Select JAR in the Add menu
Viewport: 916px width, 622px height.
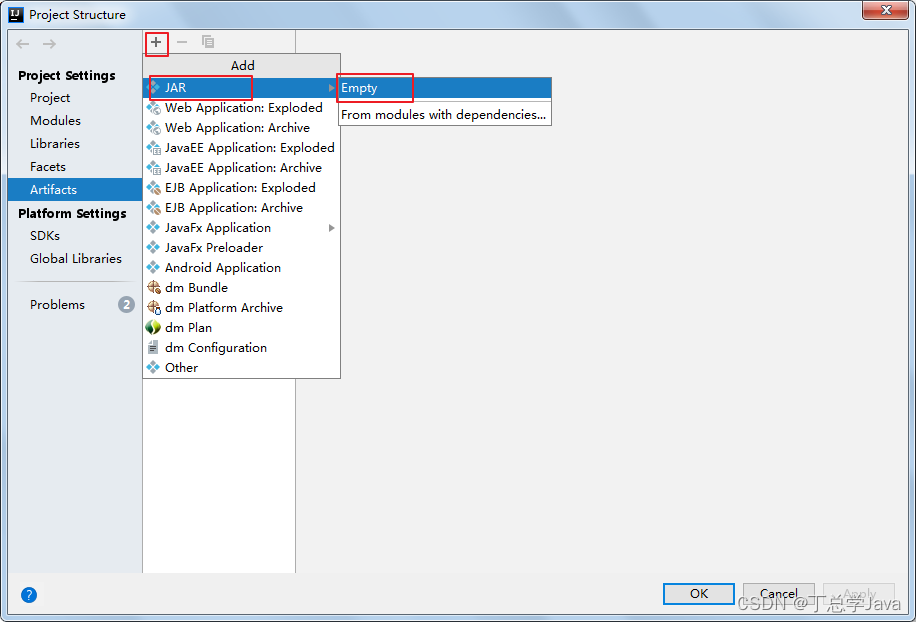241,88
